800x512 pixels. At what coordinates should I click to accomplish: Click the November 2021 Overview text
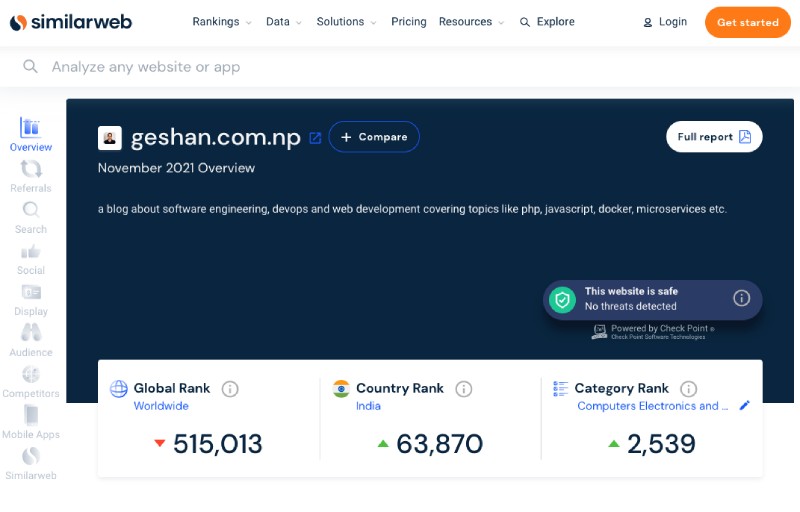[176, 168]
